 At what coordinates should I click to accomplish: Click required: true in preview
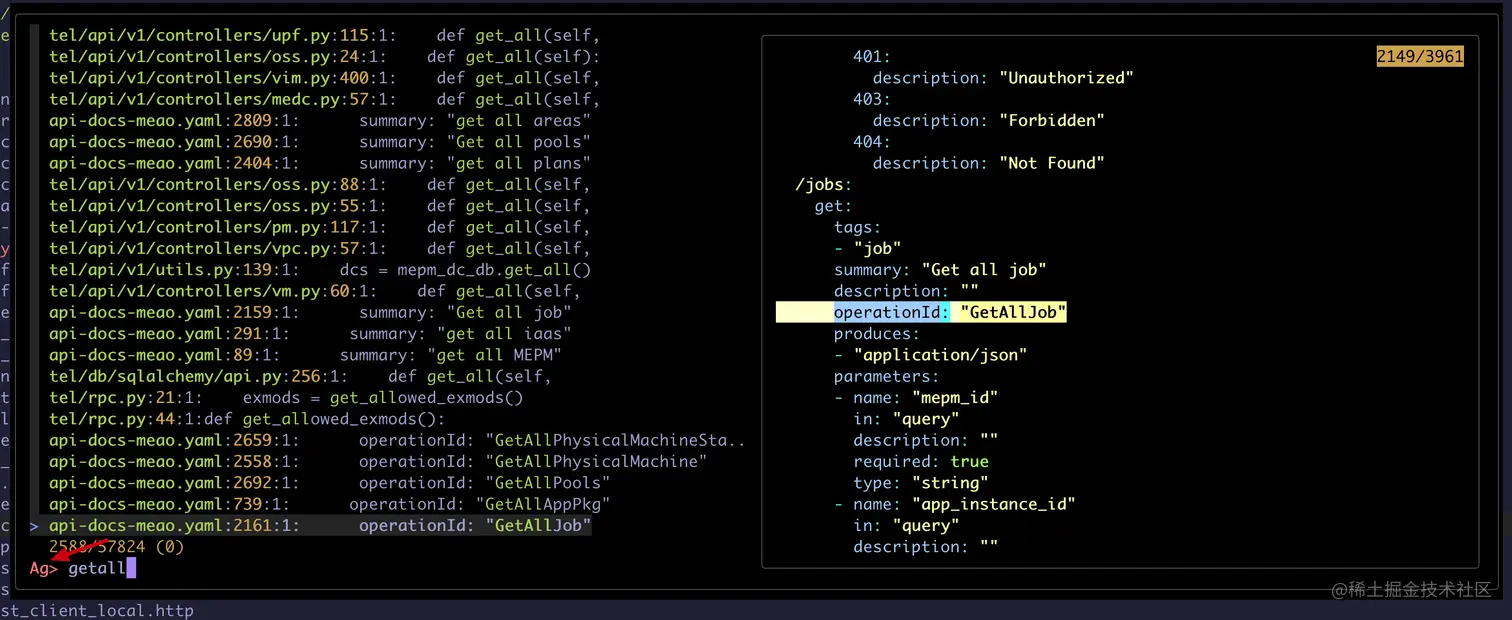coord(921,462)
